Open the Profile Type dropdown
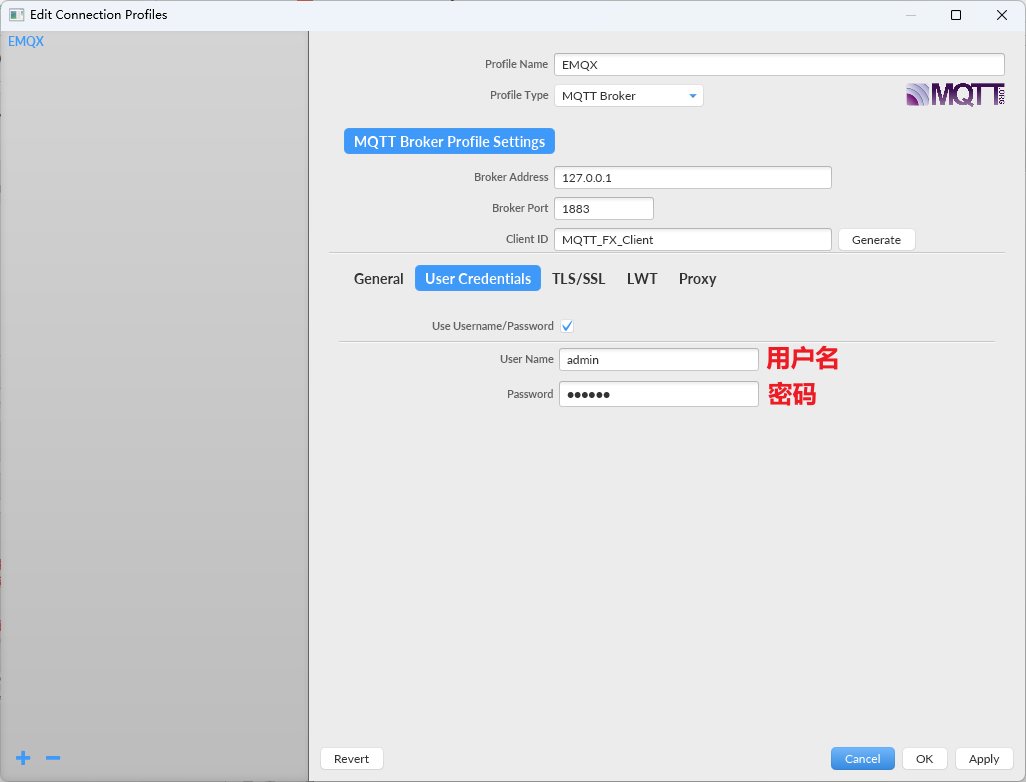 628,96
